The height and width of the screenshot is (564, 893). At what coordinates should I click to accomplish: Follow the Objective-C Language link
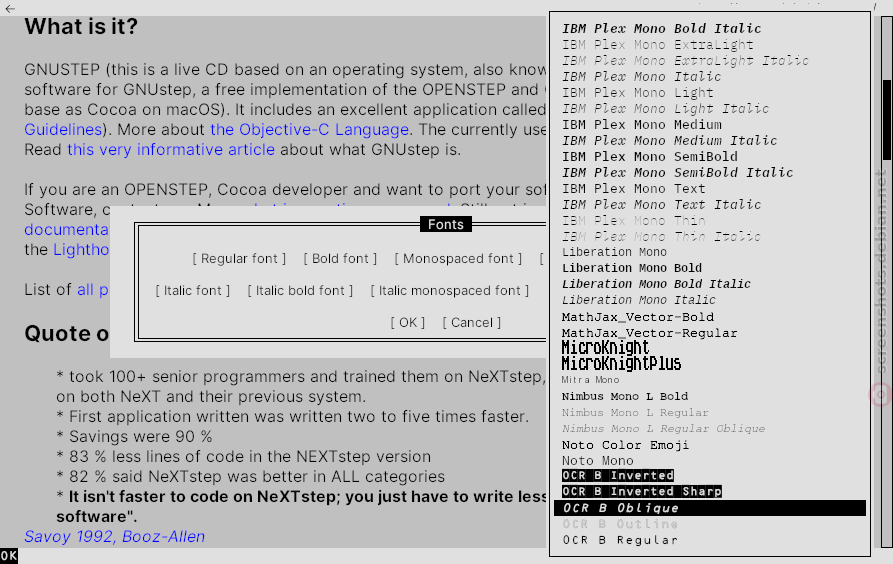pos(309,129)
